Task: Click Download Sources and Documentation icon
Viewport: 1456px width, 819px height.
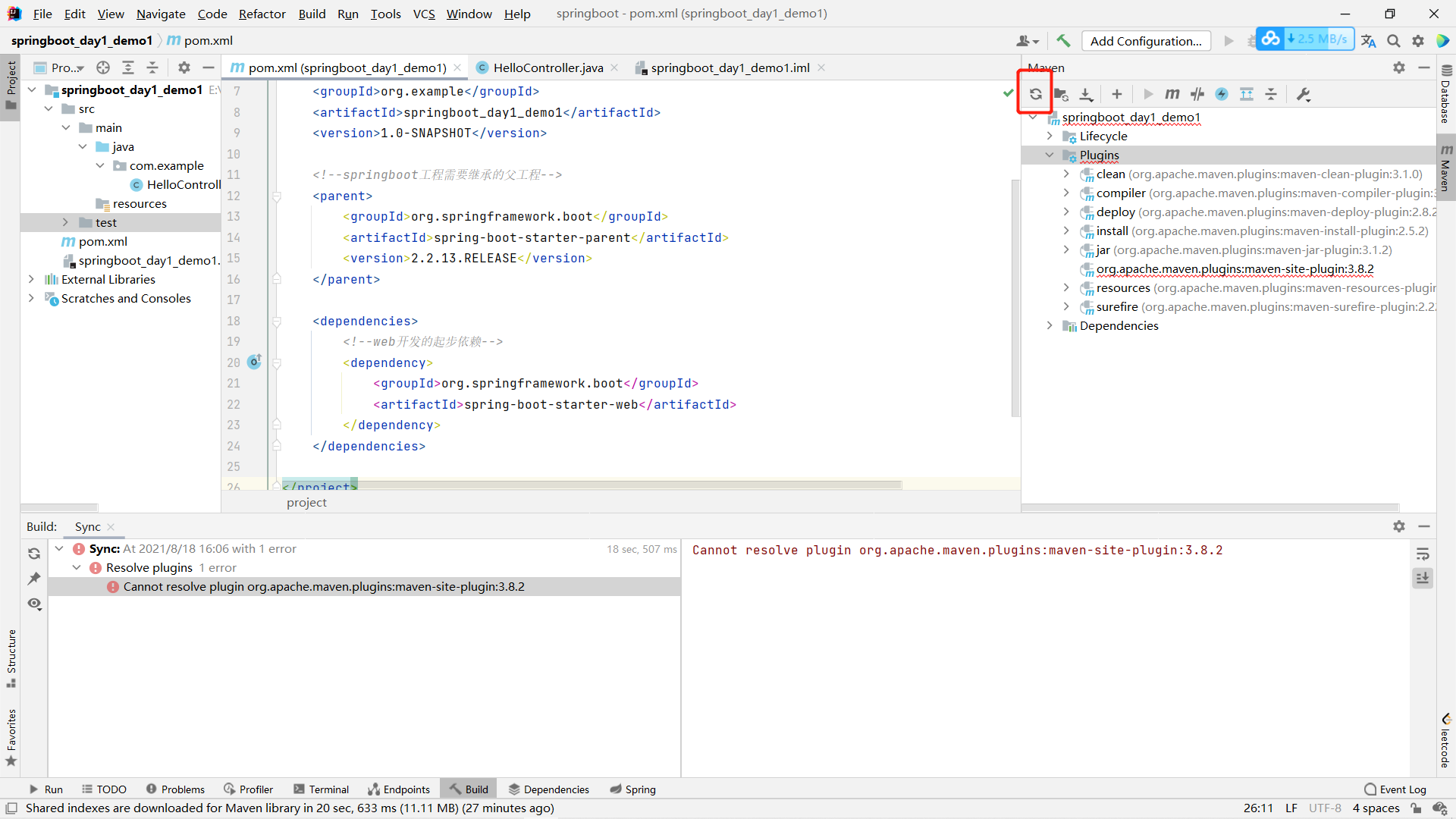Action: [x=1086, y=94]
